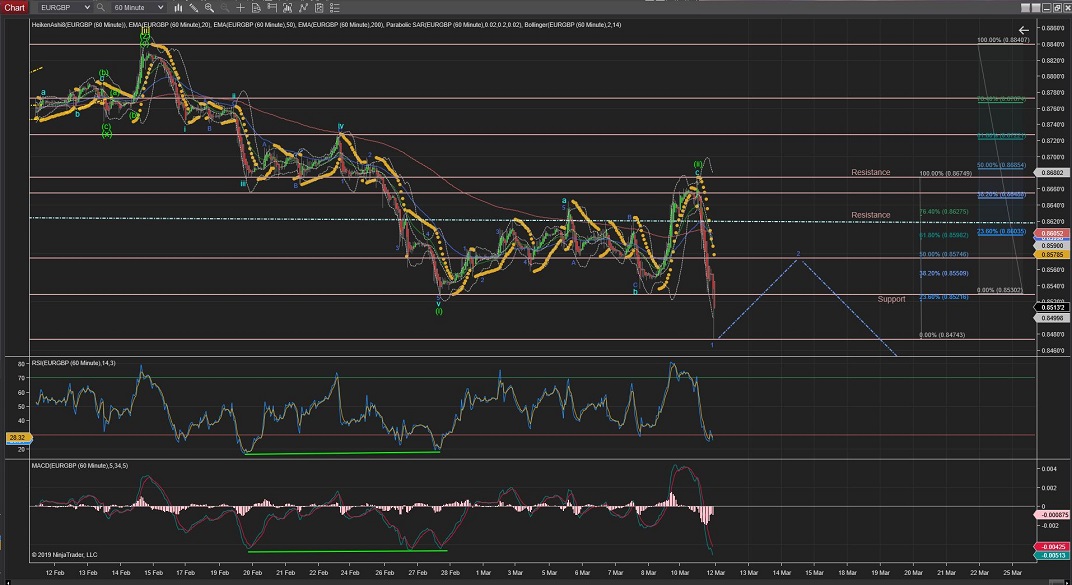Image resolution: width=1072 pixels, height=585 pixels.
Task: Click the RSI(EURGBP (60 Minute),14,3) panel label
Action: click(x=73, y=363)
